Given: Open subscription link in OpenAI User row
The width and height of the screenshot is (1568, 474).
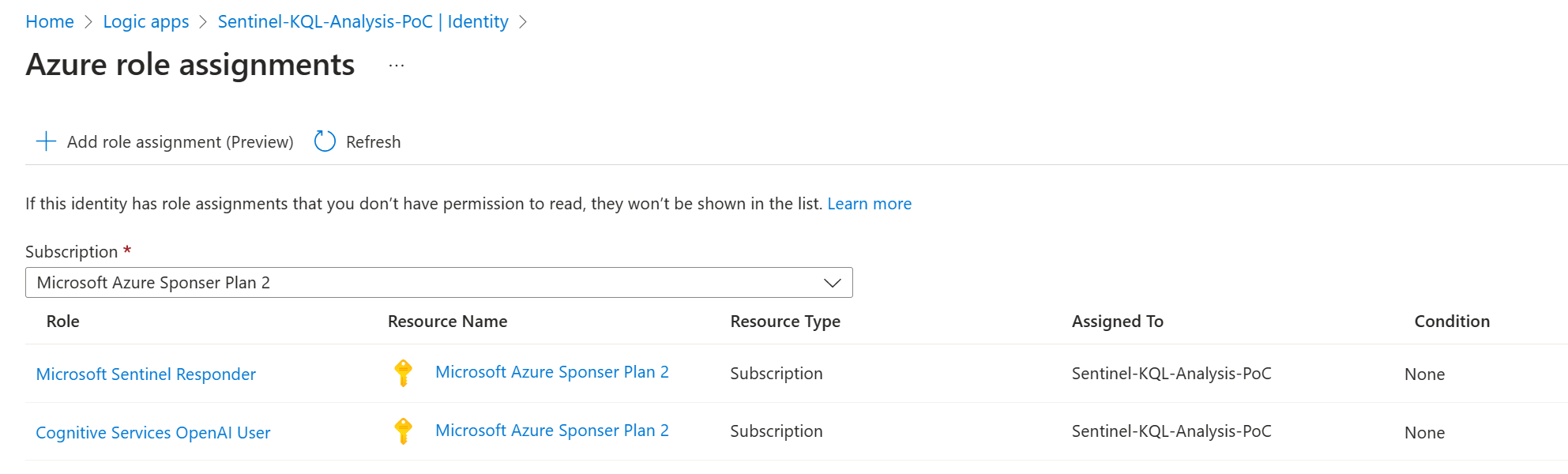Looking at the screenshot, I should (x=551, y=431).
